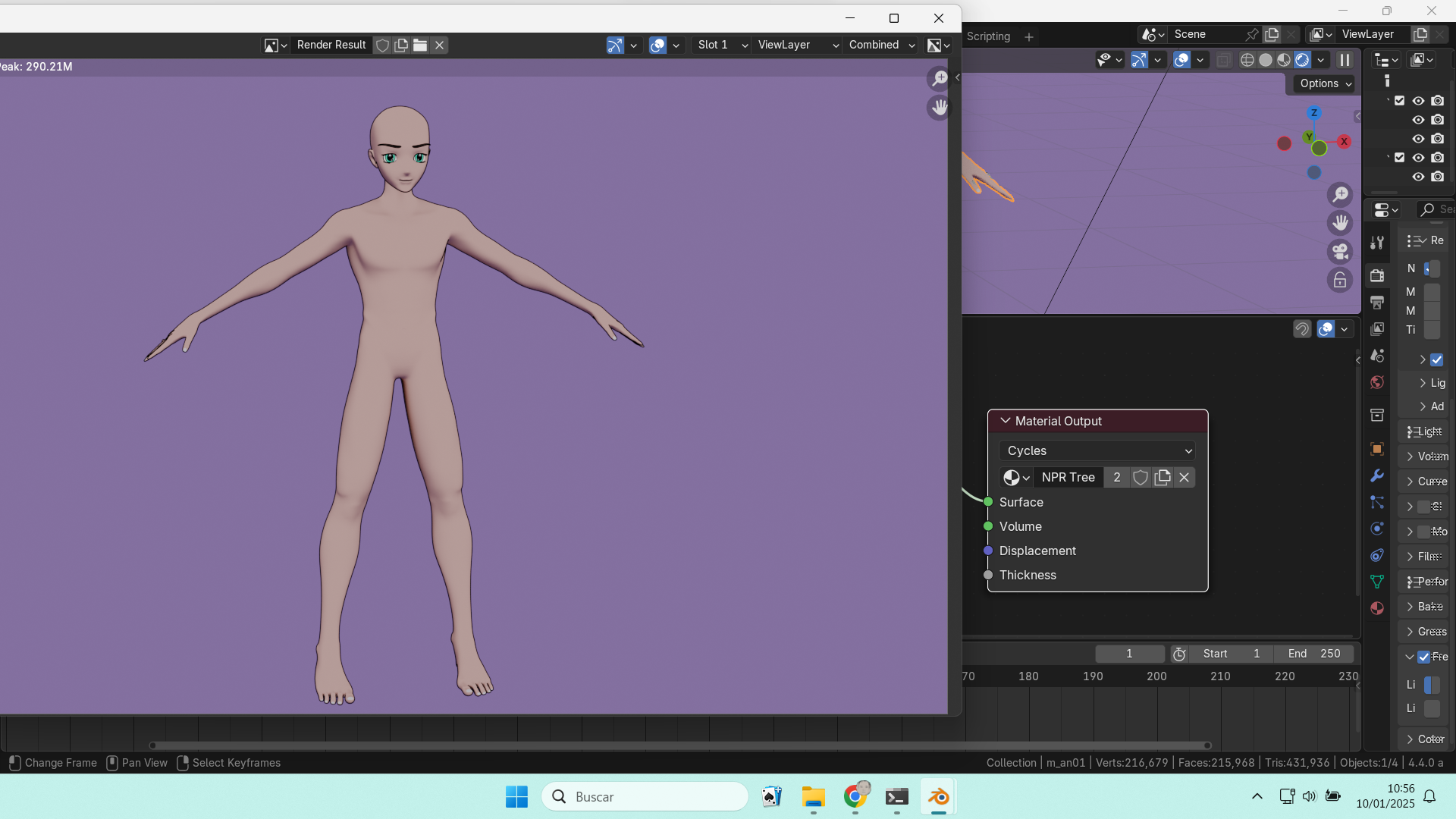
Task: Toggle the Freestyle checkbox
Action: 1424,657
